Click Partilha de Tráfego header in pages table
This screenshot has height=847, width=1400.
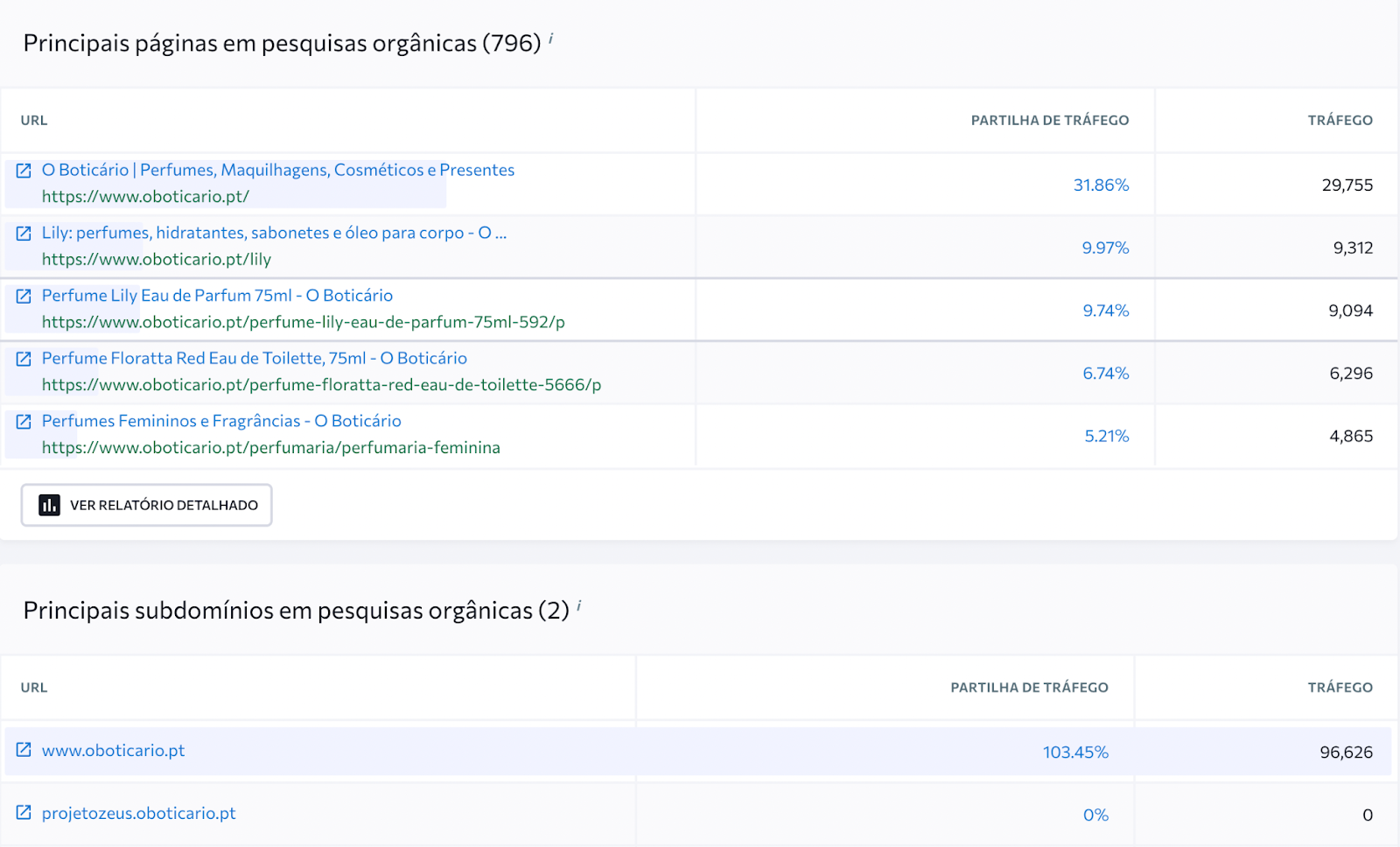coord(1050,121)
